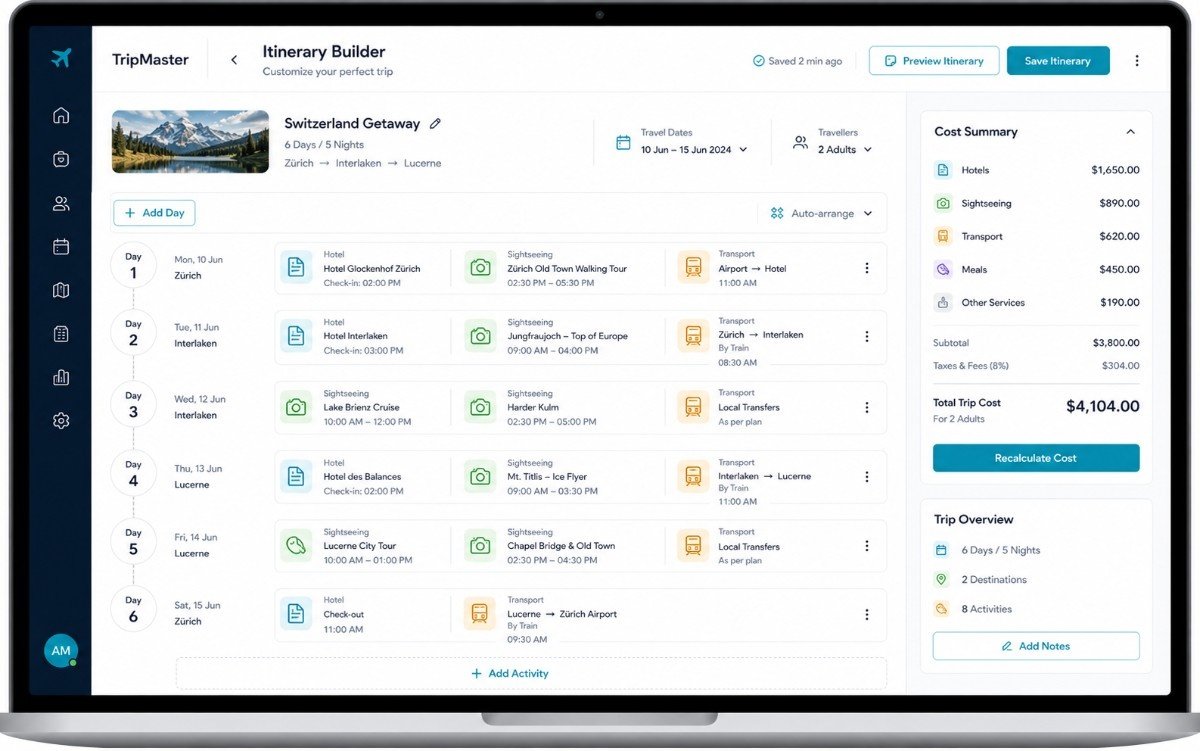Select the Day 2 timeline marker
Viewport: 1200px width, 751px height.
tap(133, 334)
